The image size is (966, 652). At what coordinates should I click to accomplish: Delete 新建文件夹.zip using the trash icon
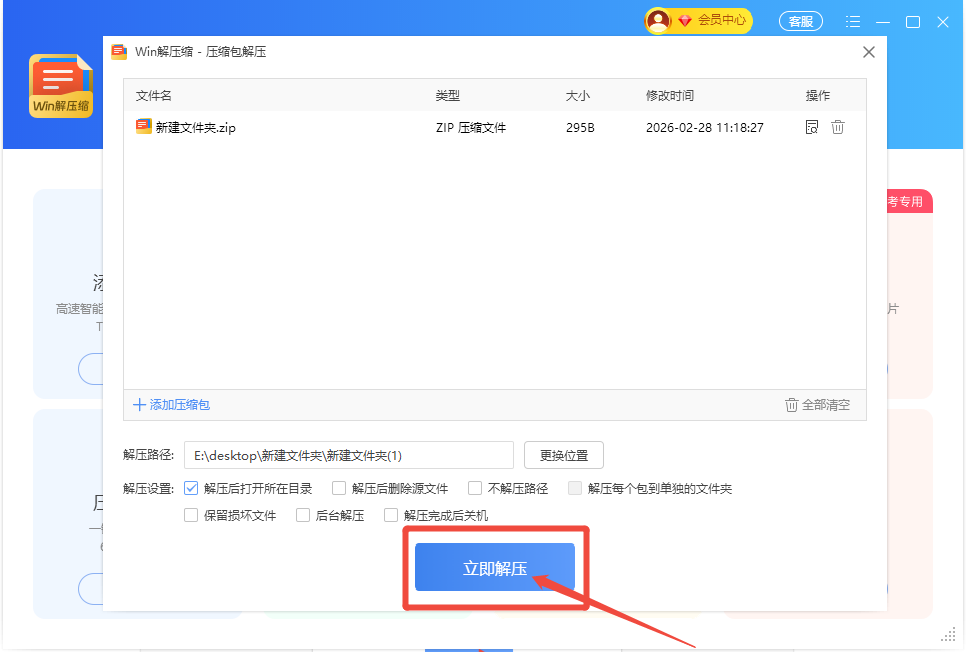coord(838,127)
